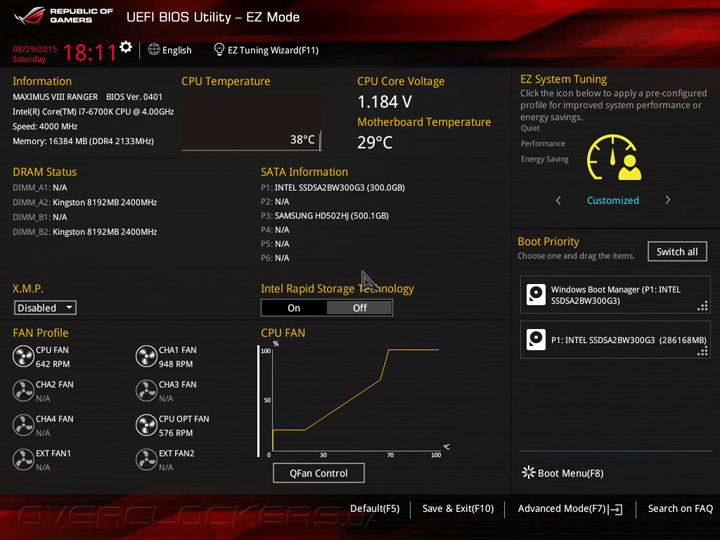Open QFan Control
This screenshot has width=720, height=540.
[319, 473]
